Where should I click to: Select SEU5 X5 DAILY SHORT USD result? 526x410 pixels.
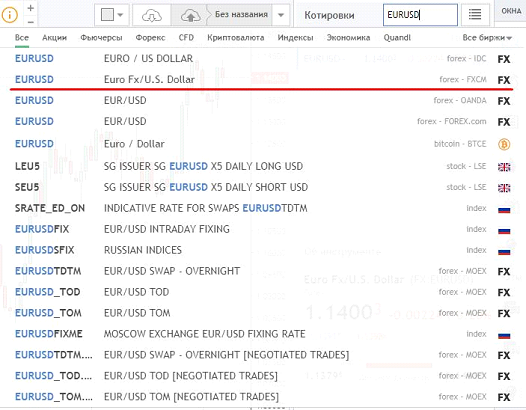tap(262, 187)
